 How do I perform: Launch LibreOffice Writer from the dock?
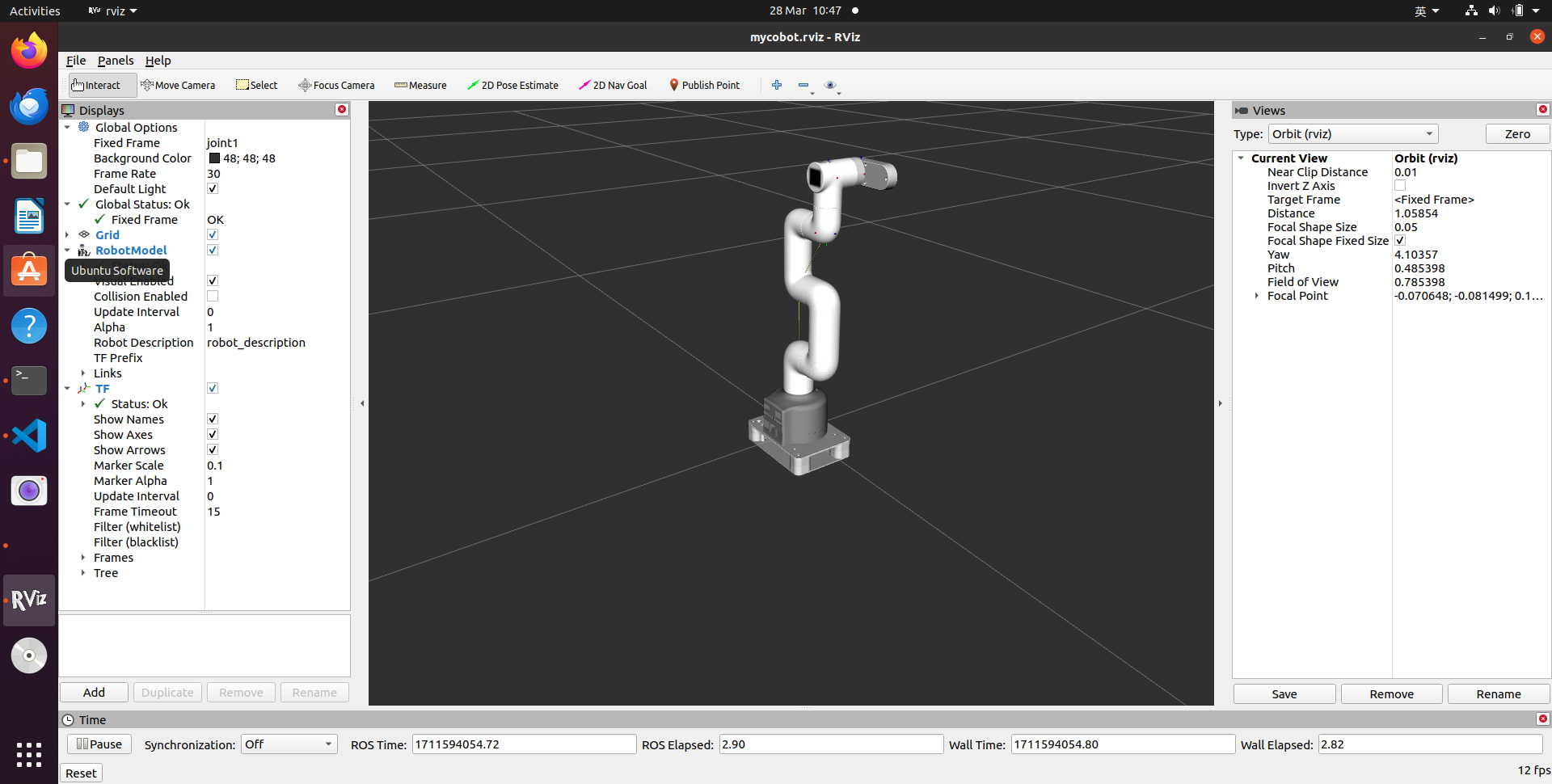(29, 217)
